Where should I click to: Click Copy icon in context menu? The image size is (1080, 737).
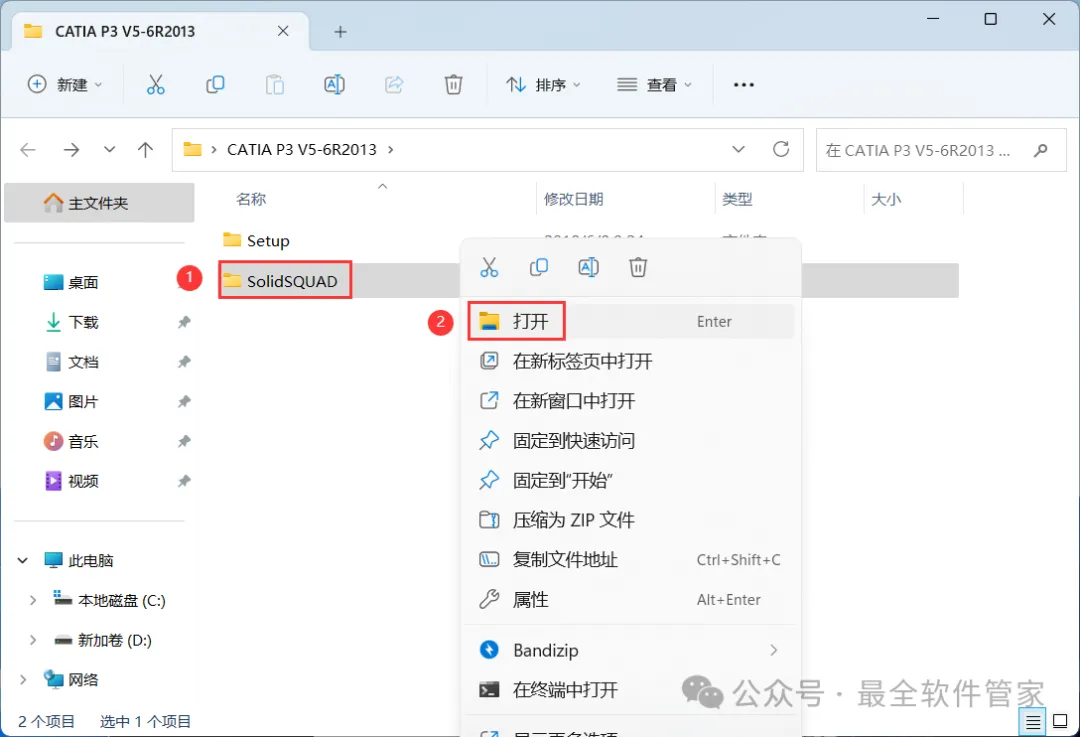[539, 267]
